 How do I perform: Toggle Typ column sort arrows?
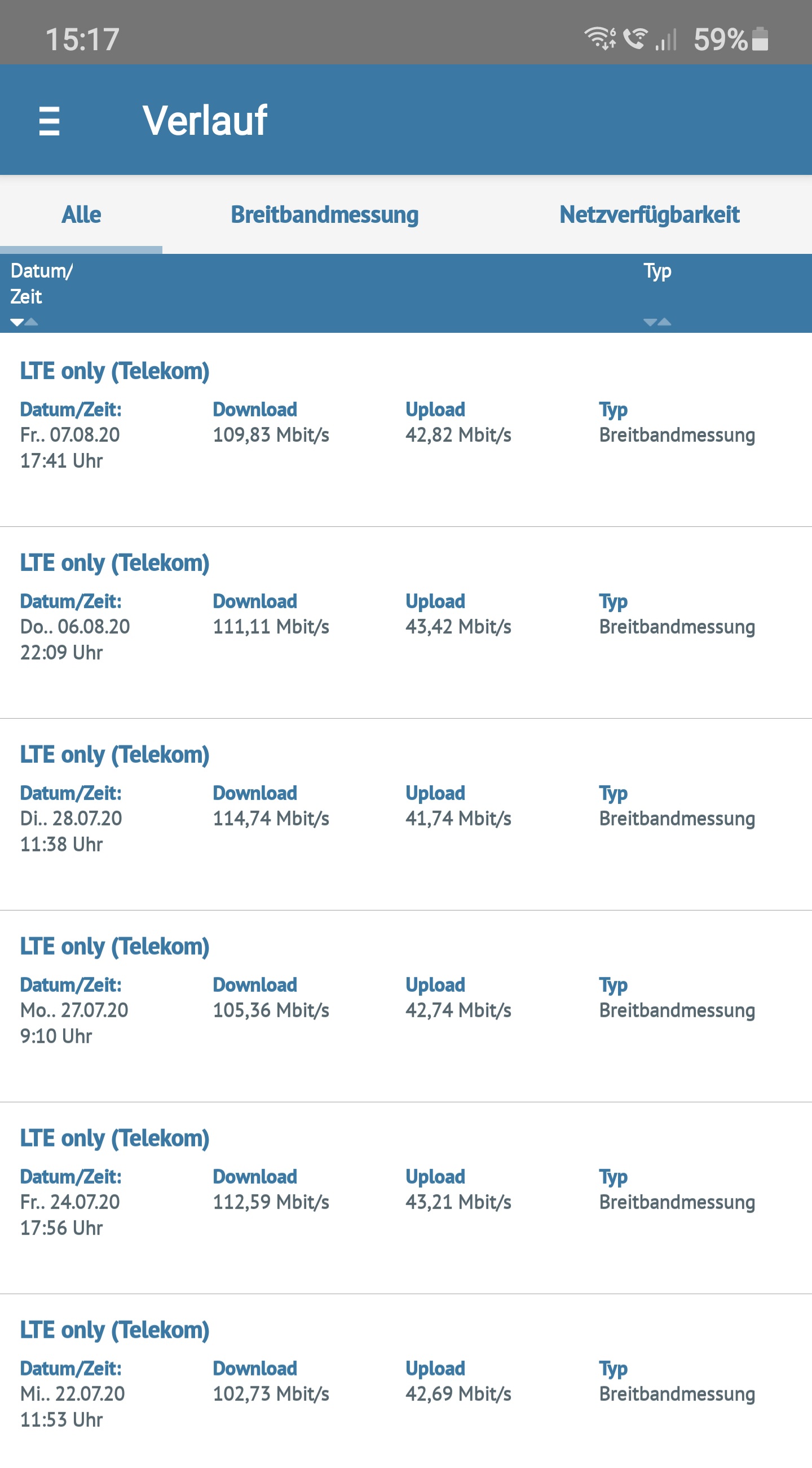[657, 322]
